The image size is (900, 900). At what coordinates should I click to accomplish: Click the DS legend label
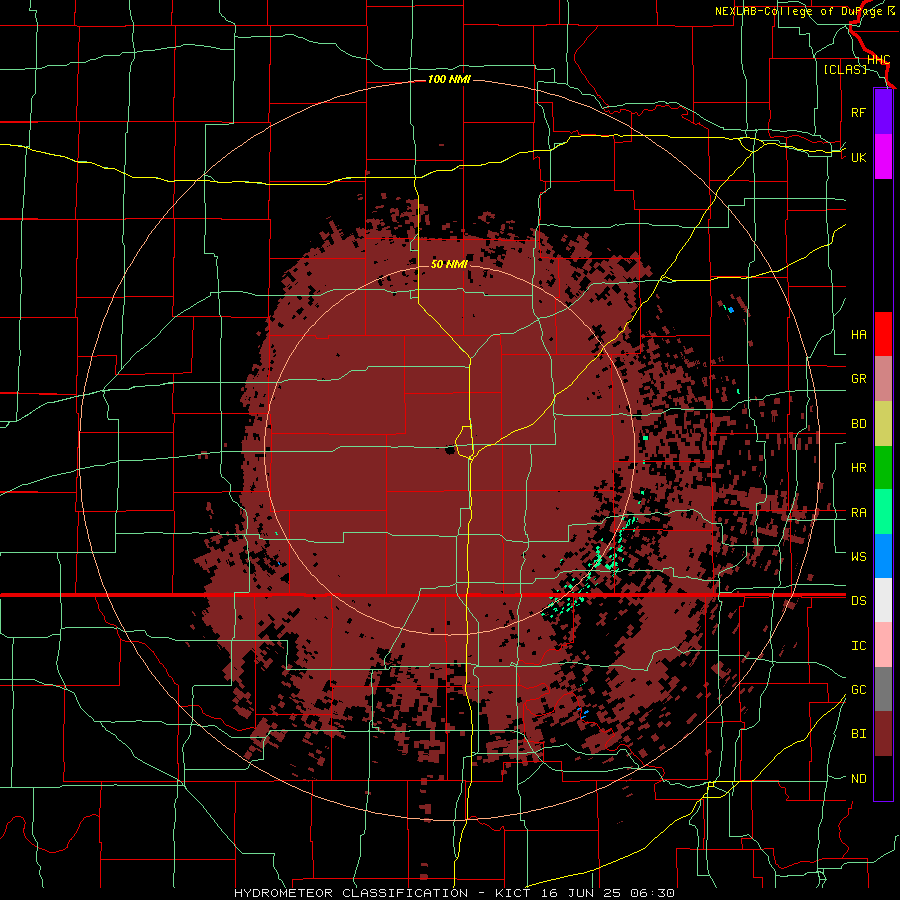click(858, 600)
